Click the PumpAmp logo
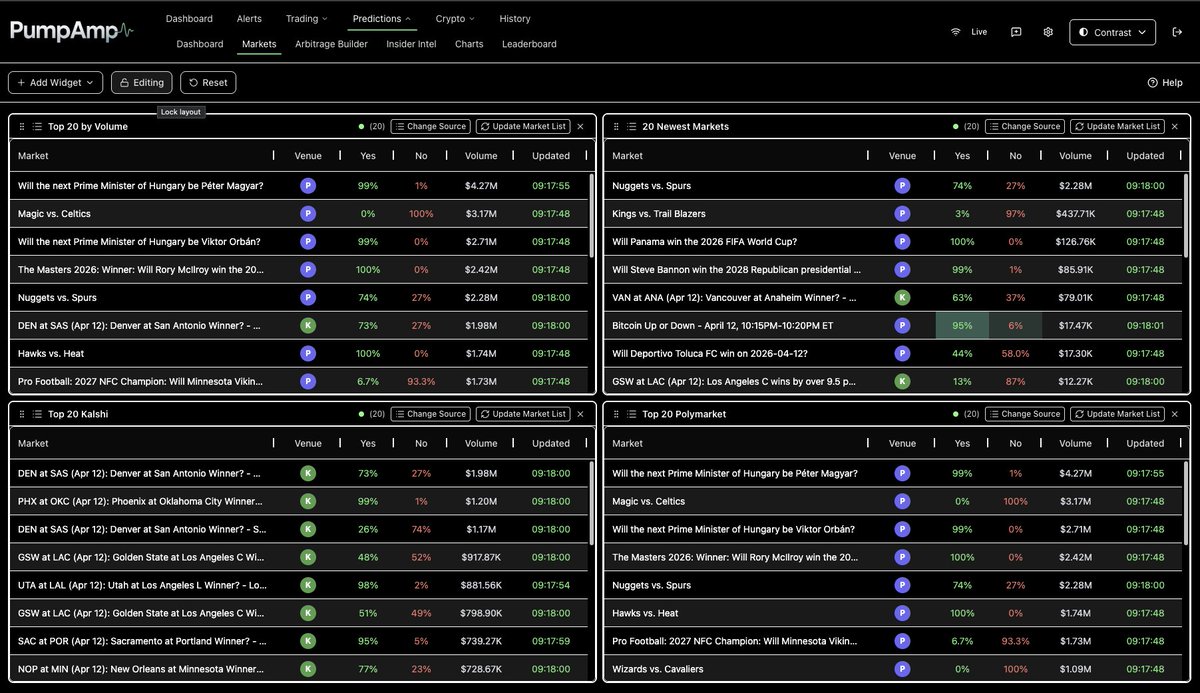This screenshot has width=1200, height=693. (x=72, y=30)
